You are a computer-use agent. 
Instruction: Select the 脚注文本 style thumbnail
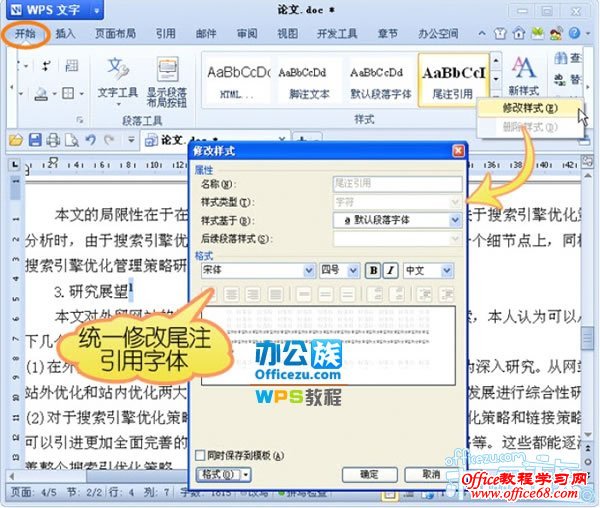tap(309, 80)
